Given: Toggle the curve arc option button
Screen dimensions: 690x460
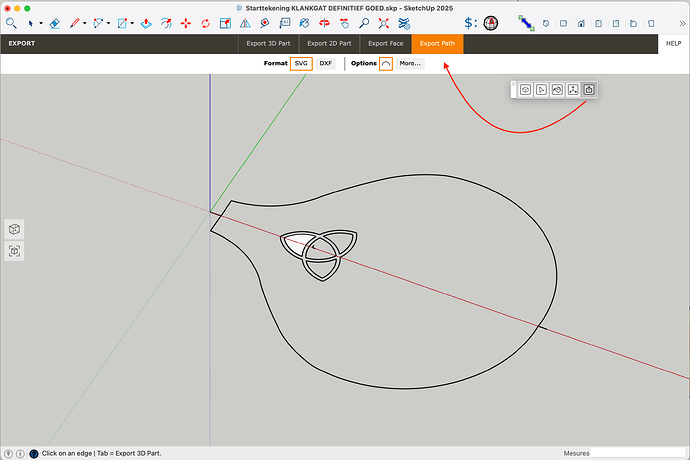Looking at the screenshot, I should (x=386, y=63).
